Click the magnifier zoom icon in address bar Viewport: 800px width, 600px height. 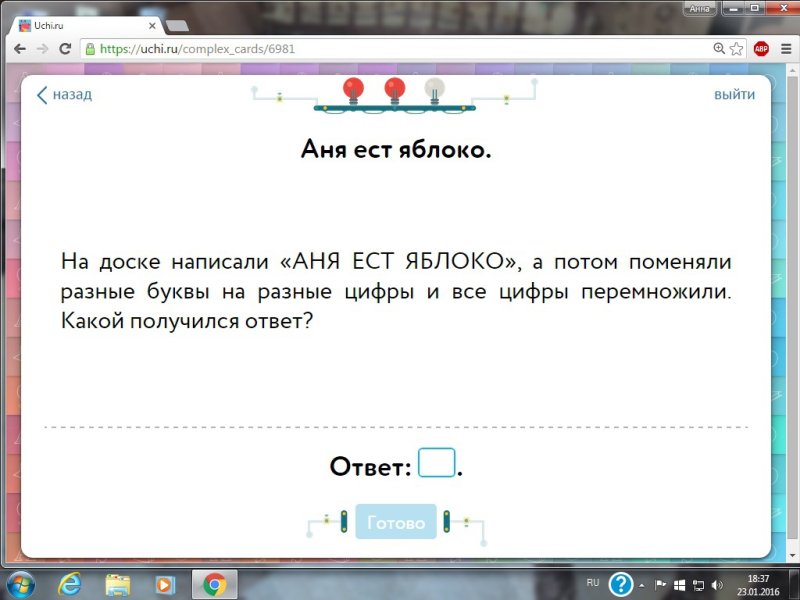pyautogui.click(x=719, y=47)
